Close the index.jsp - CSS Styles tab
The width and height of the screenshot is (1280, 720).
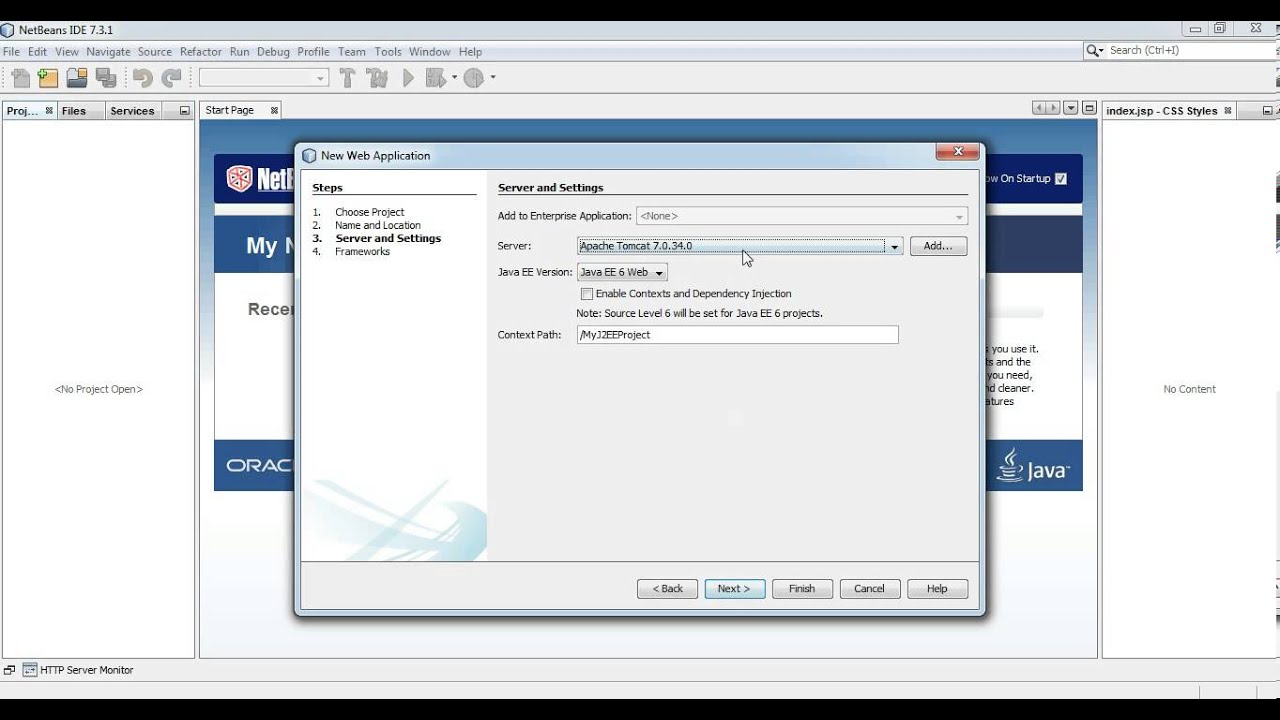1229,111
